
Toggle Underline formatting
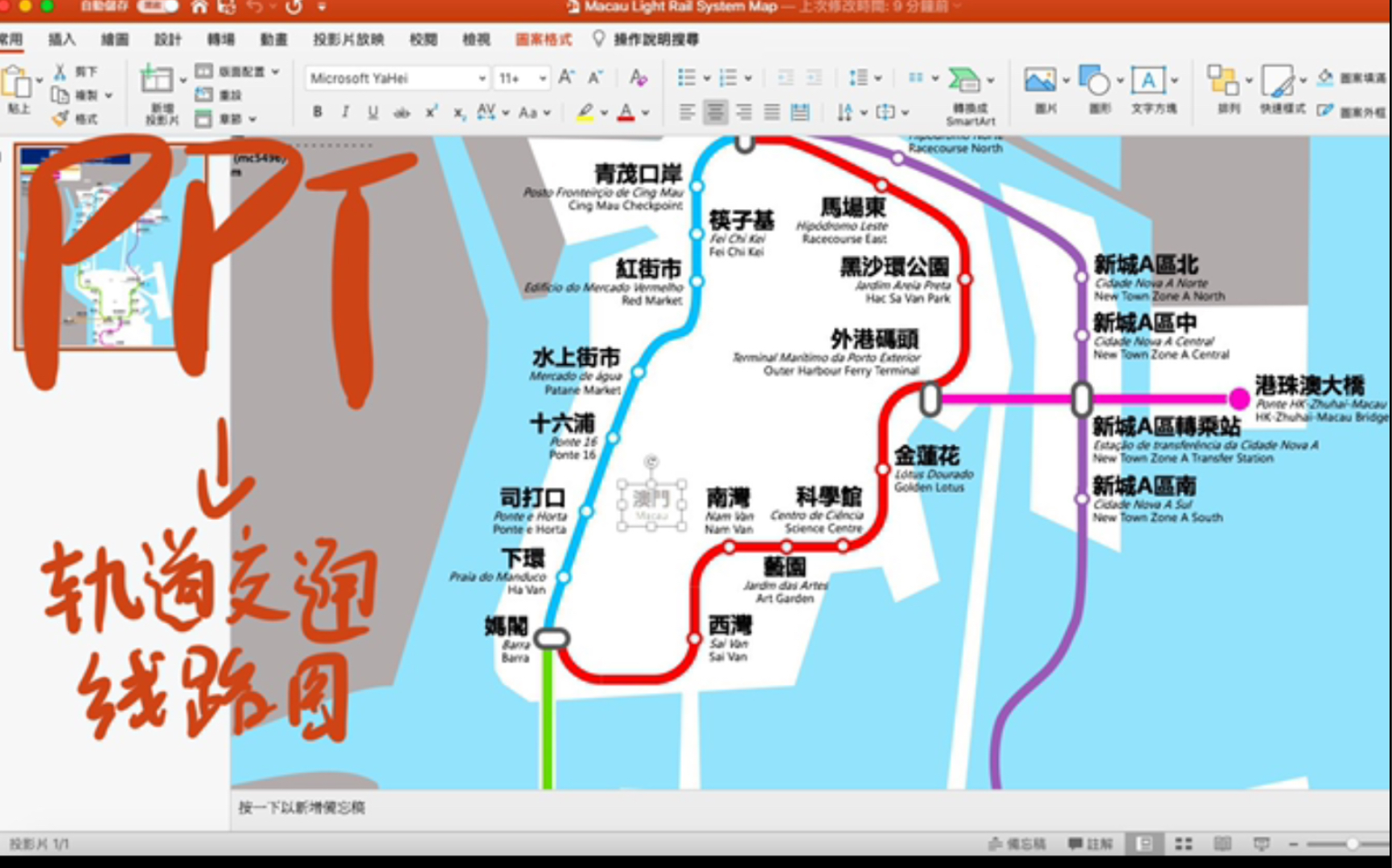(x=372, y=113)
